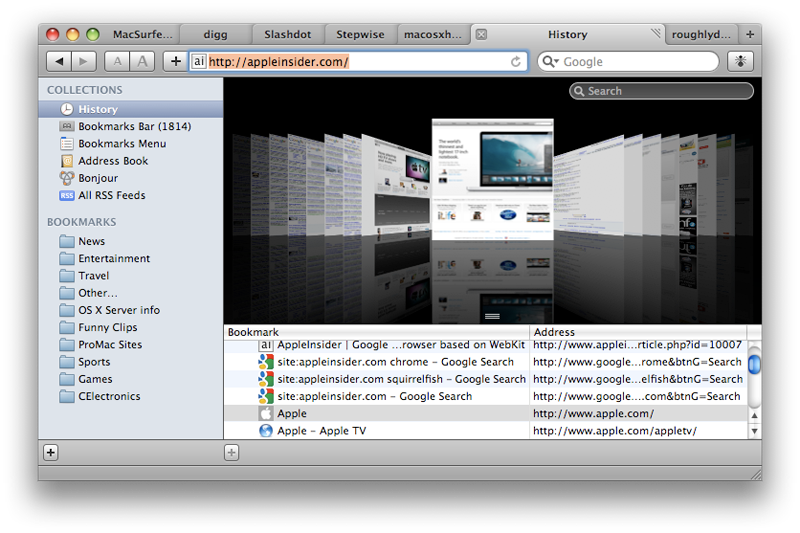Click the plus button below bookmark list
Screen dimensions: 800x533
click(231, 452)
